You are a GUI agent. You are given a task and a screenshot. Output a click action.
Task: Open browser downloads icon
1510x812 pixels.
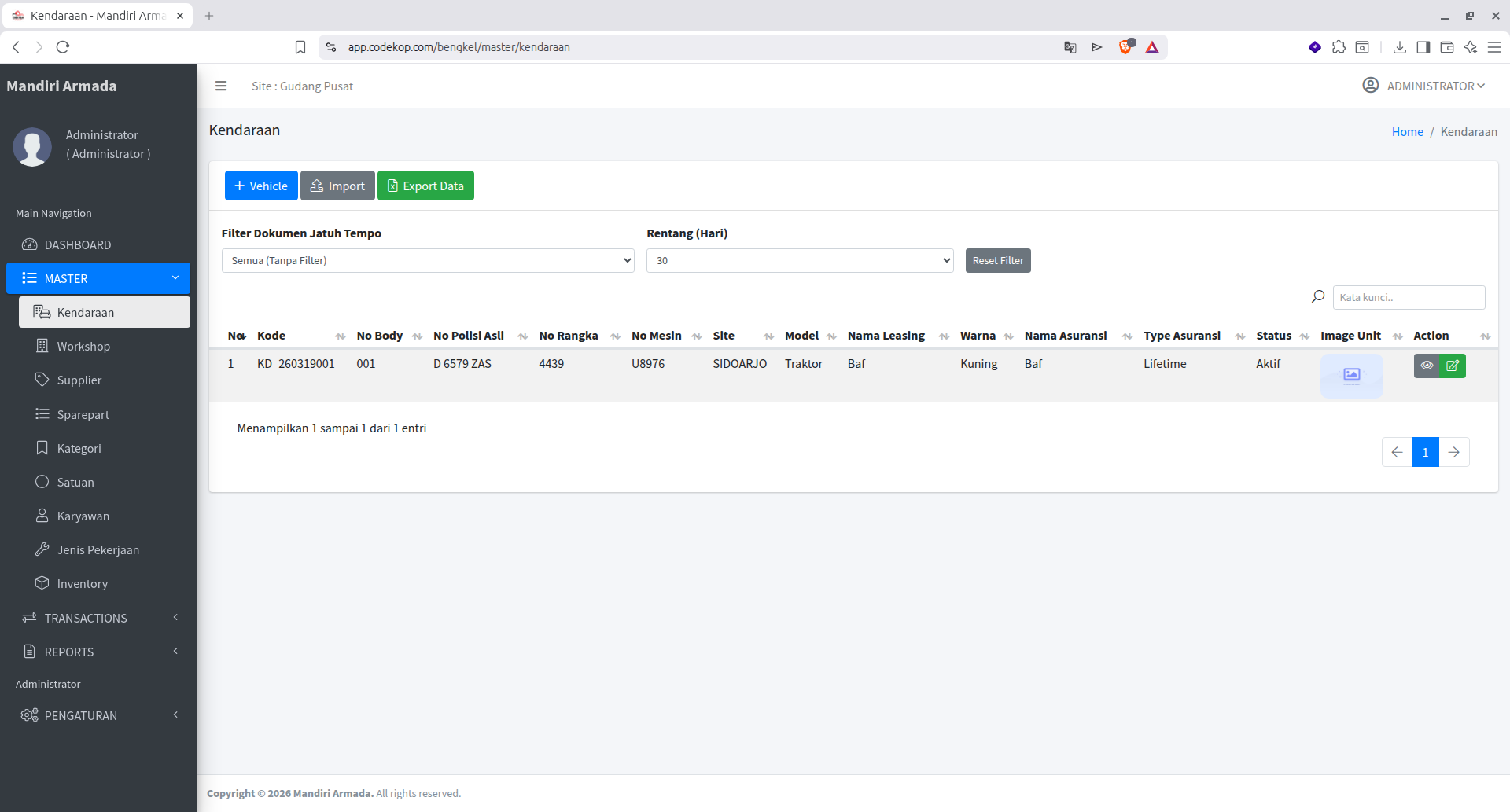tap(1400, 47)
